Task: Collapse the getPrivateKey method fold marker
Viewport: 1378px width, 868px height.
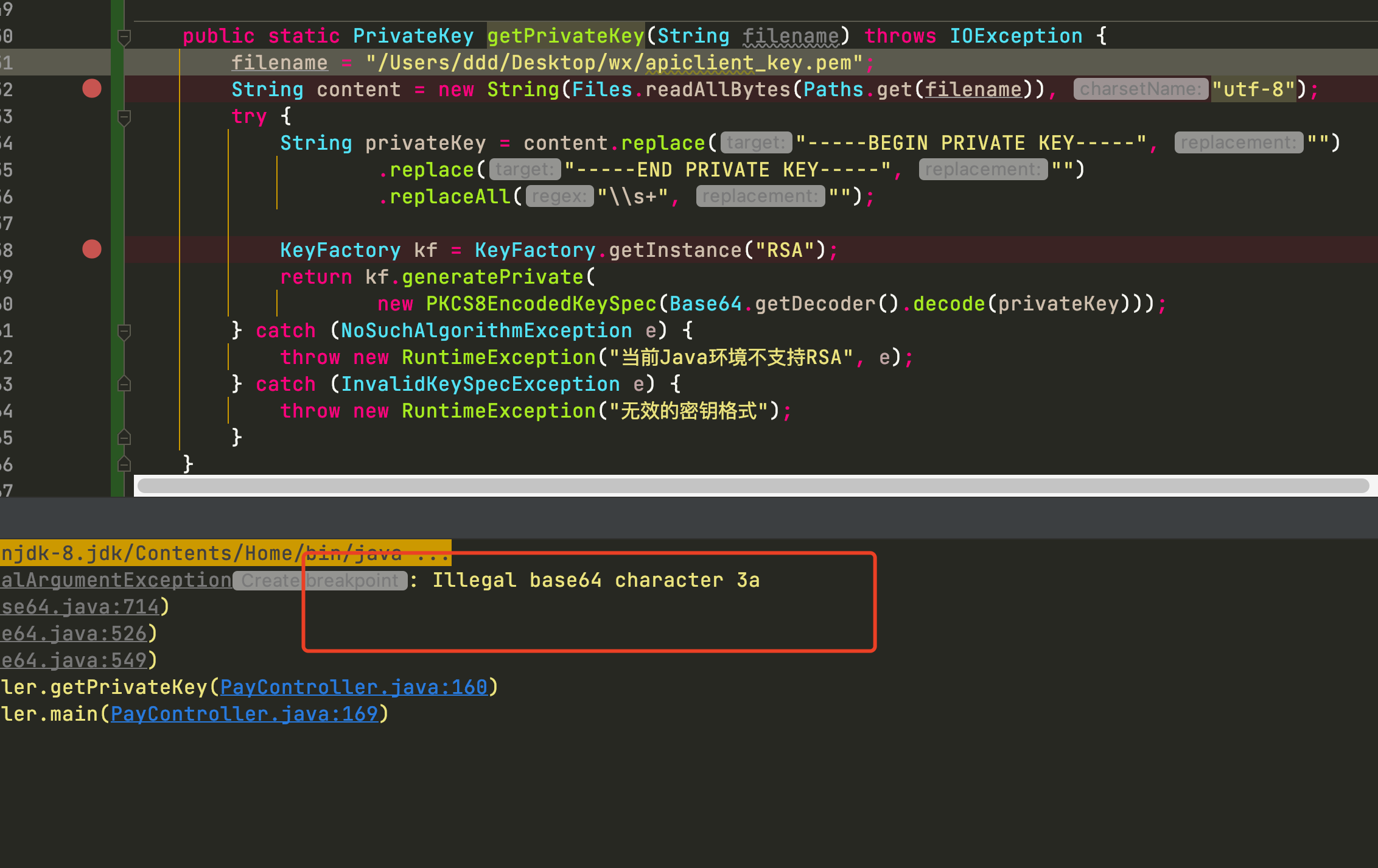Action: tap(124, 37)
